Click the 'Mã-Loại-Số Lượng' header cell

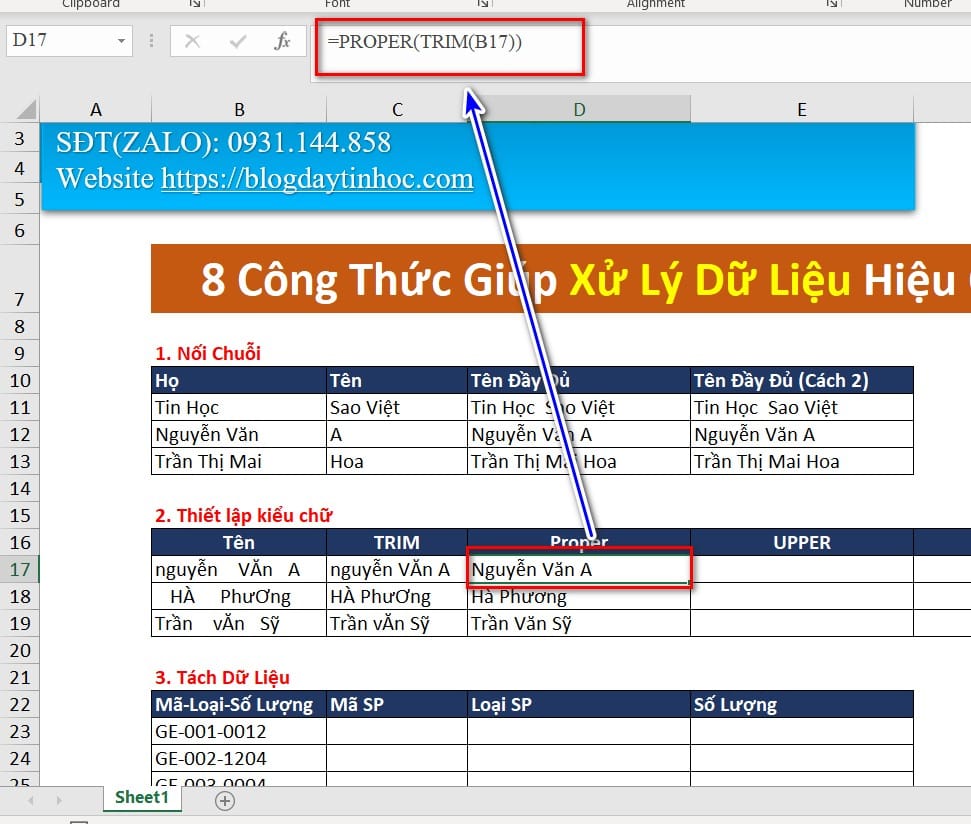239,705
